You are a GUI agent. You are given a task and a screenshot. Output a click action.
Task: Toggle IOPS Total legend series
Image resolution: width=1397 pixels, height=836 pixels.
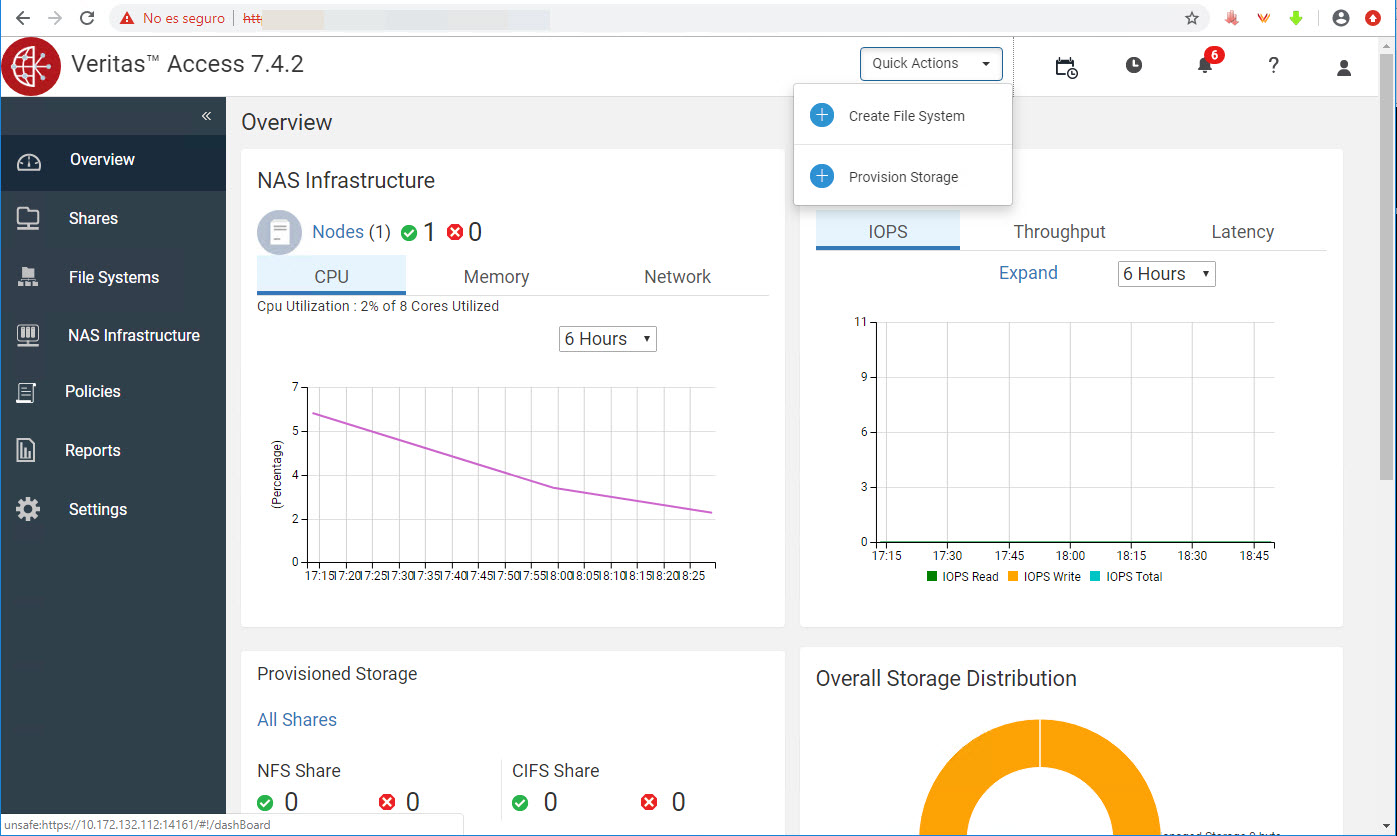click(x=1126, y=577)
